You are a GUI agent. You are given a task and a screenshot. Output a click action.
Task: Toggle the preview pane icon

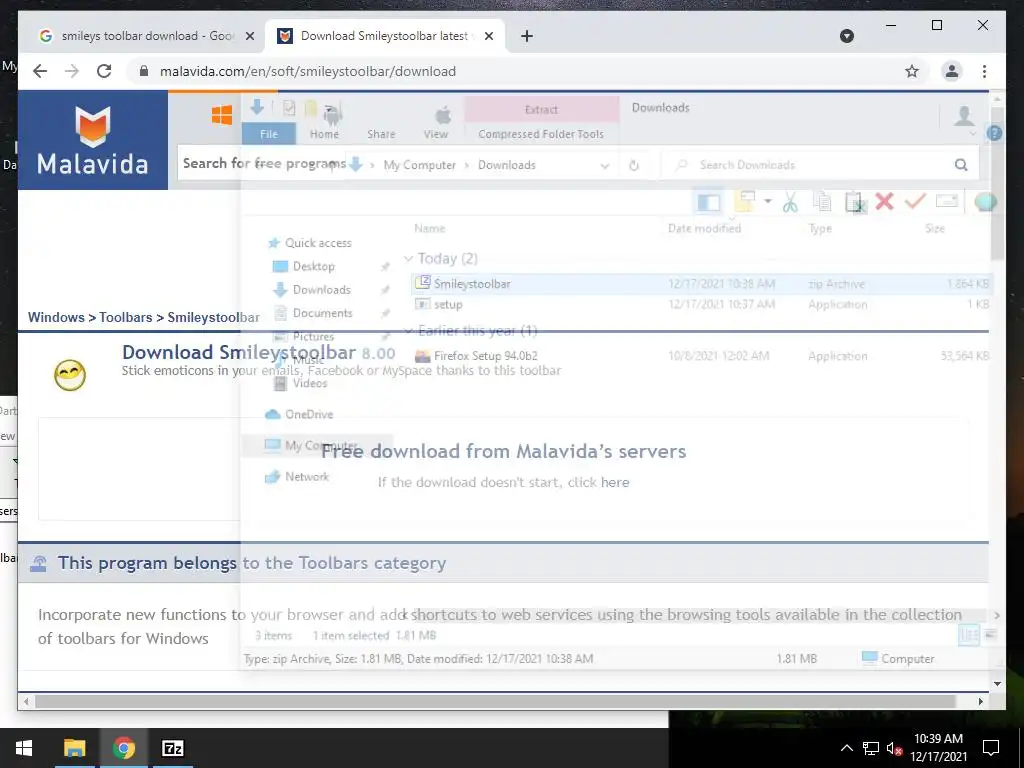[x=709, y=202]
